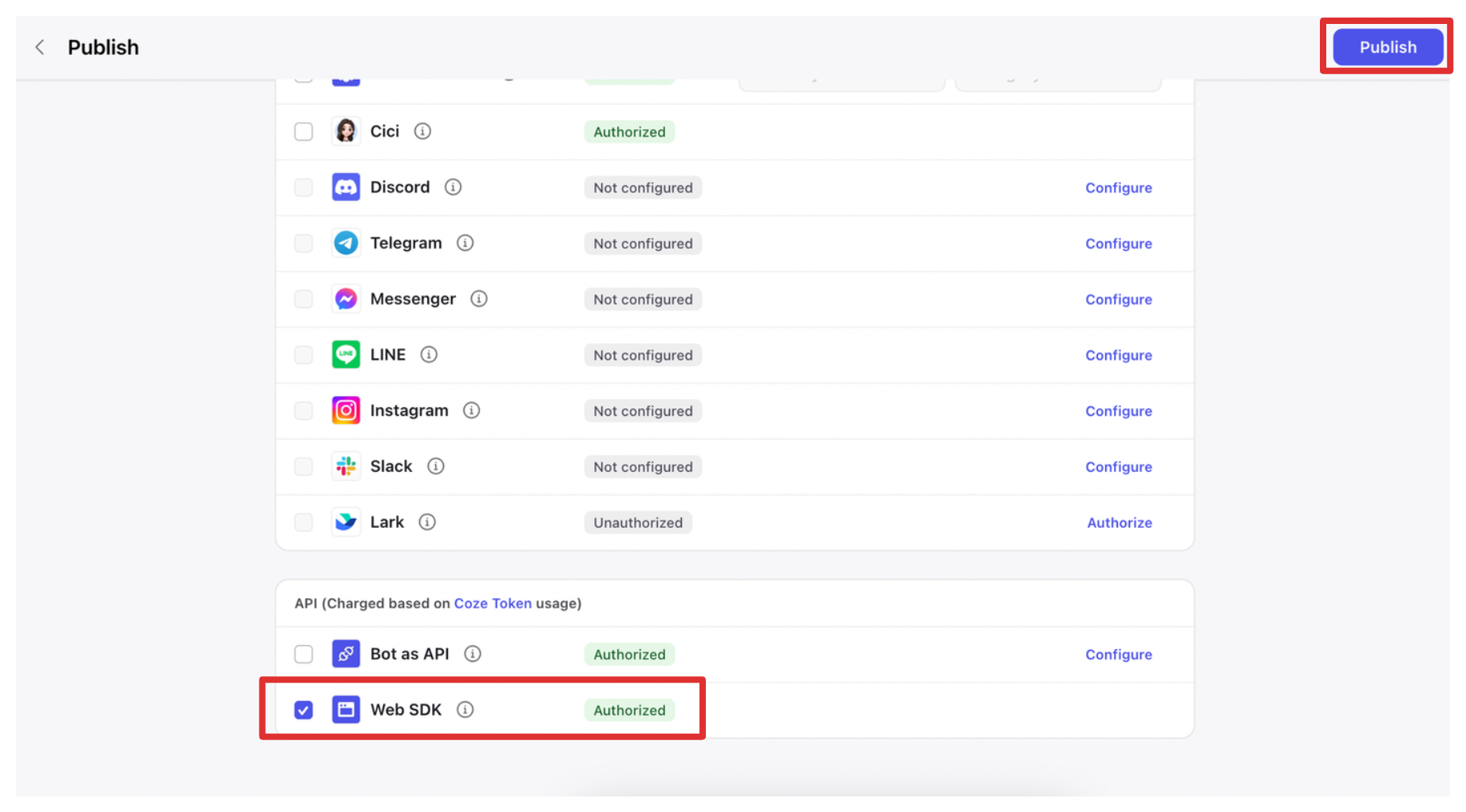This screenshot has height=812, width=1466.
Task: Click the back arrow next to Publish
Action: tap(40, 48)
